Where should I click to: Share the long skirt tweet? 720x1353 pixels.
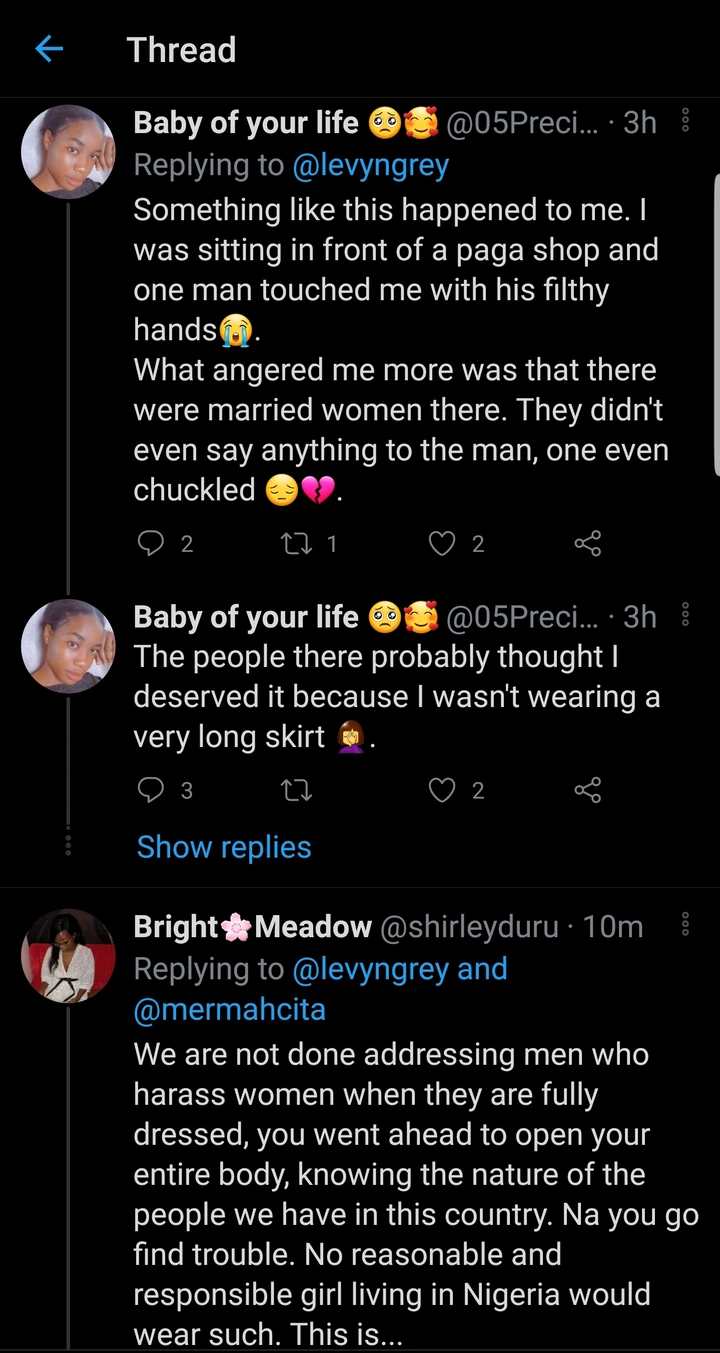pos(588,791)
